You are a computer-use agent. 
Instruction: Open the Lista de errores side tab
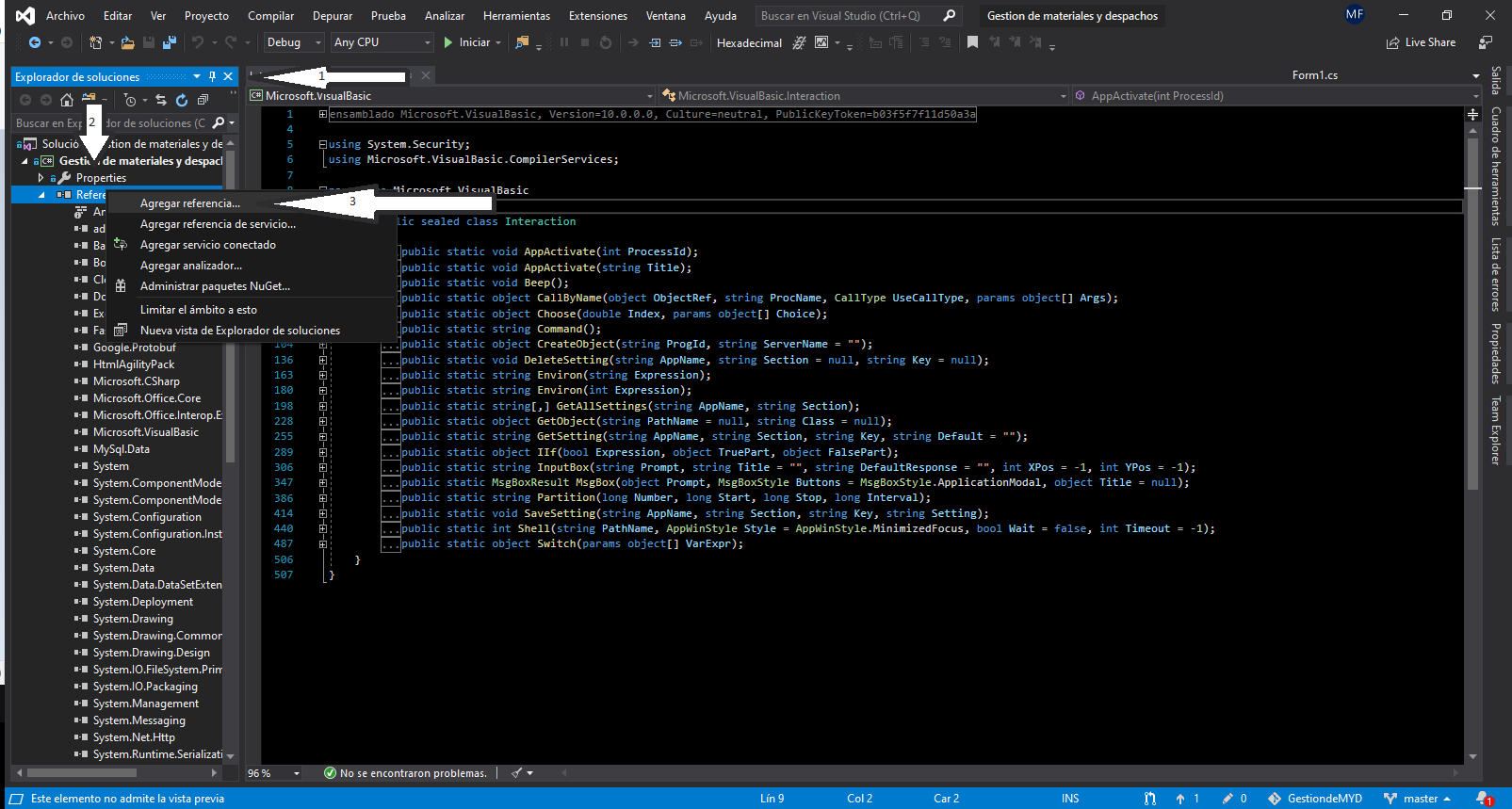click(x=1495, y=274)
